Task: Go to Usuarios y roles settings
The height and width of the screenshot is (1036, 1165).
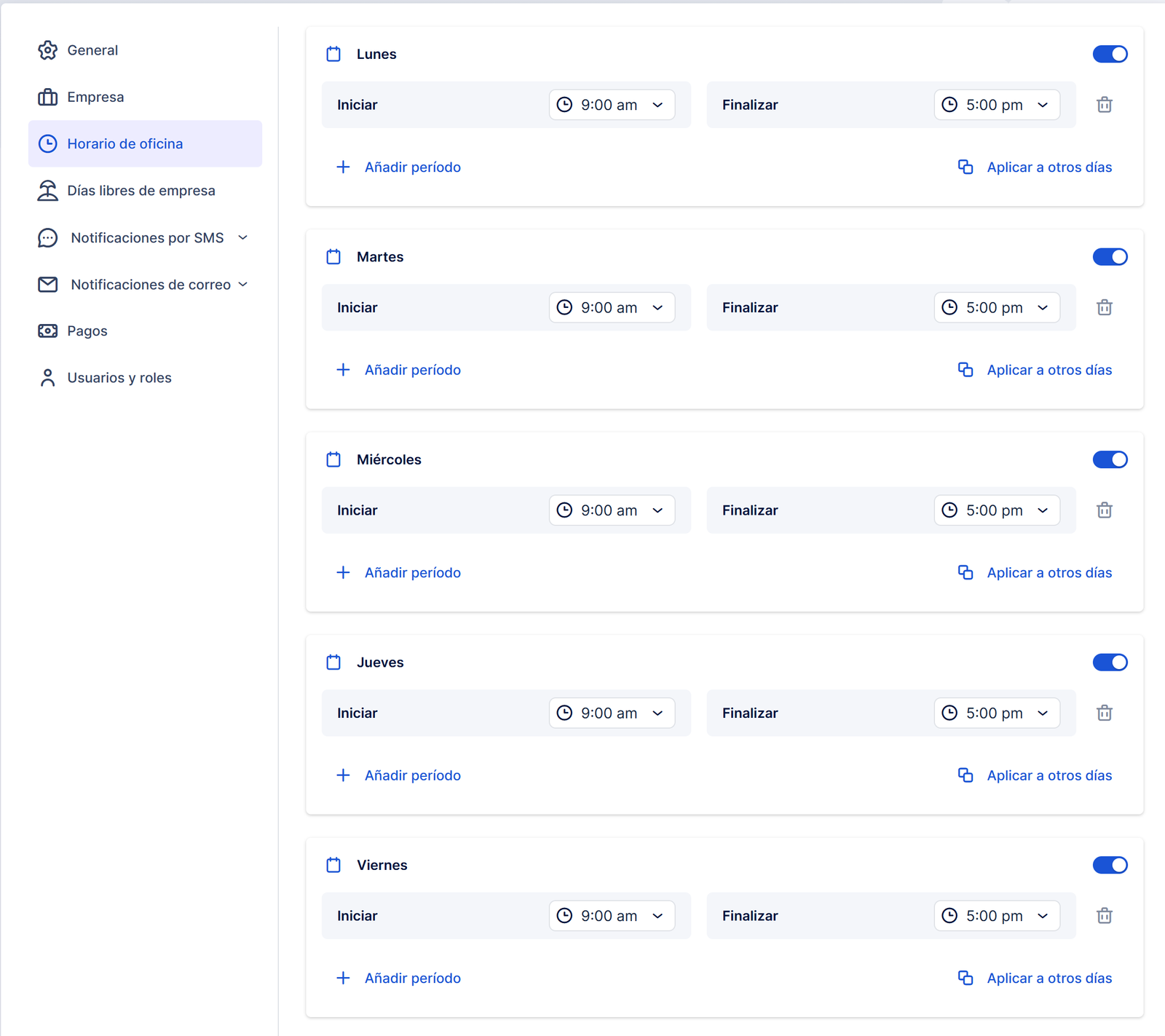Action: [x=119, y=378]
